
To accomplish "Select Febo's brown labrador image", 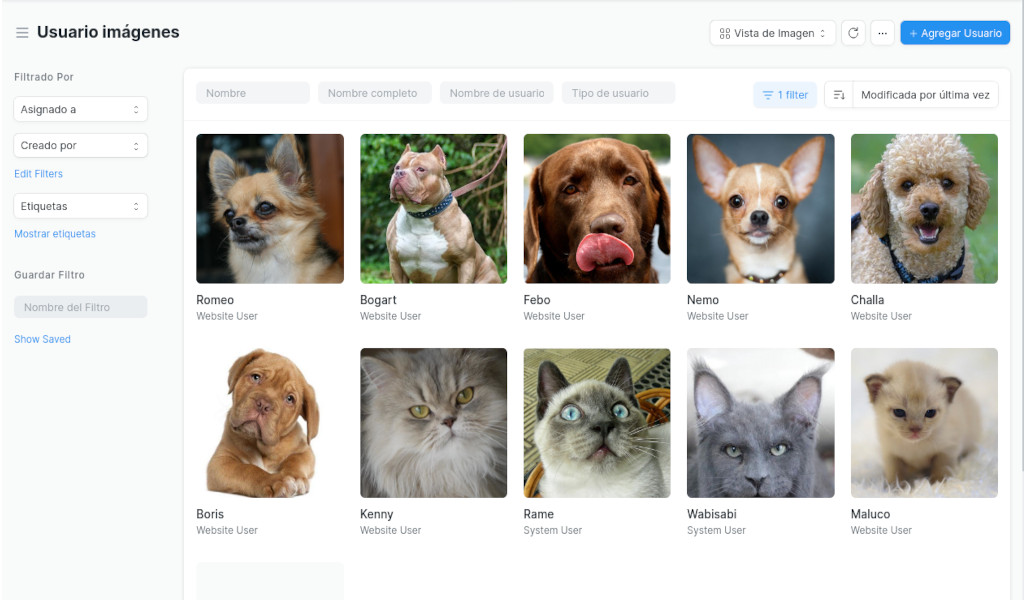I will pos(597,209).
